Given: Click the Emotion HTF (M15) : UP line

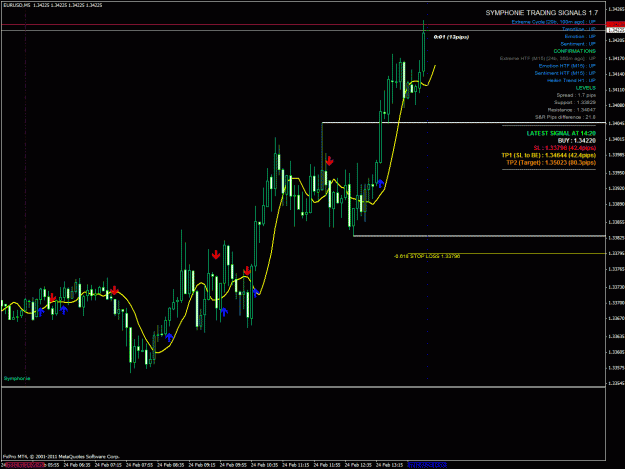Looking at the screenshot, I should coord(567,66).
